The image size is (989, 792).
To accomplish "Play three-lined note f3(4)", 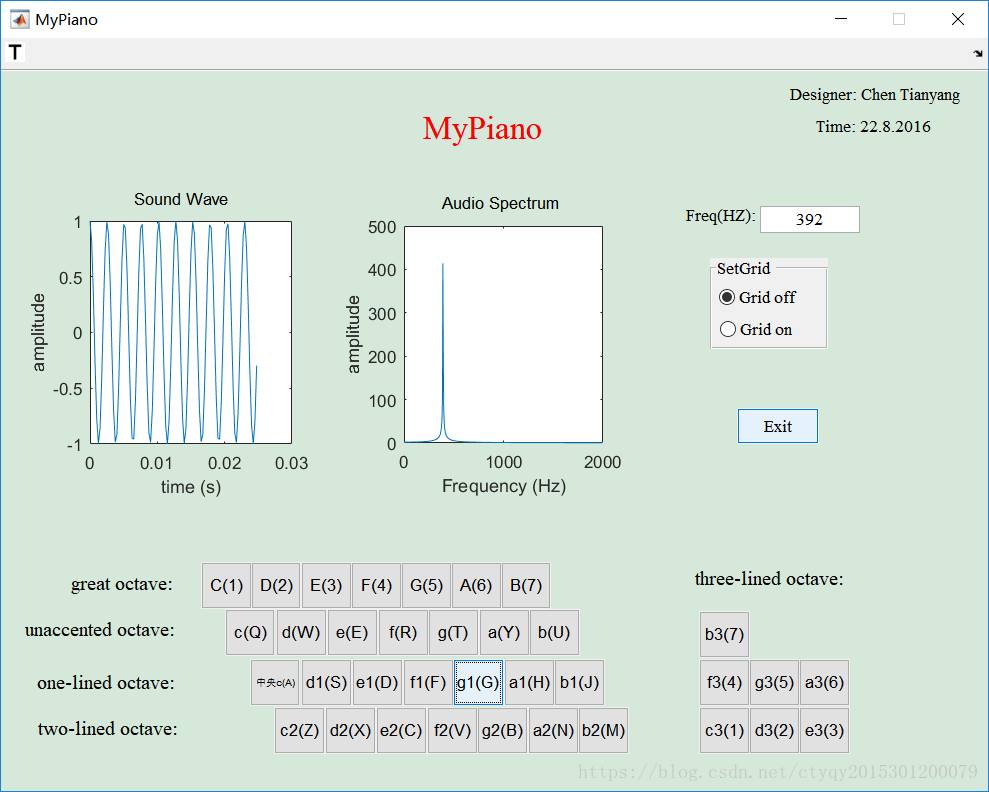I will (724, 682).
